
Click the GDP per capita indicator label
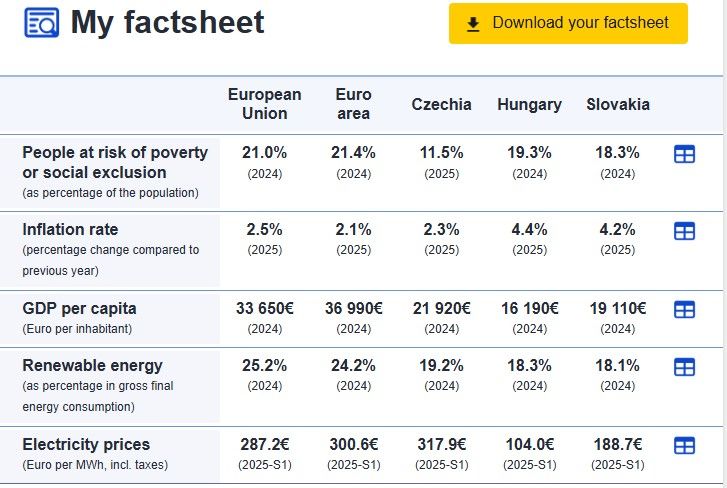pos(79,308)
